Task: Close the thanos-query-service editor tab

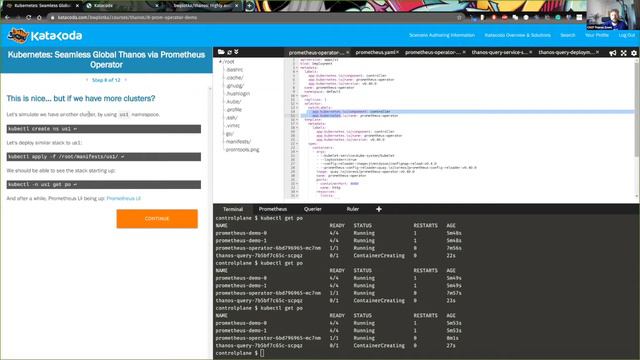Action: pos(530,52)
